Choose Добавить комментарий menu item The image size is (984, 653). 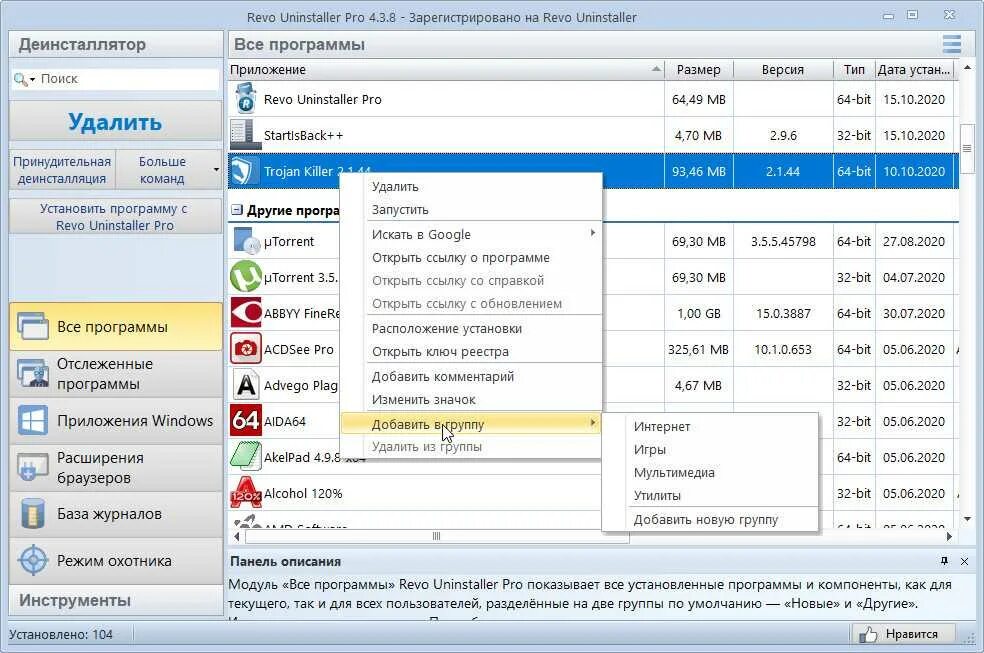click(442, 376)
